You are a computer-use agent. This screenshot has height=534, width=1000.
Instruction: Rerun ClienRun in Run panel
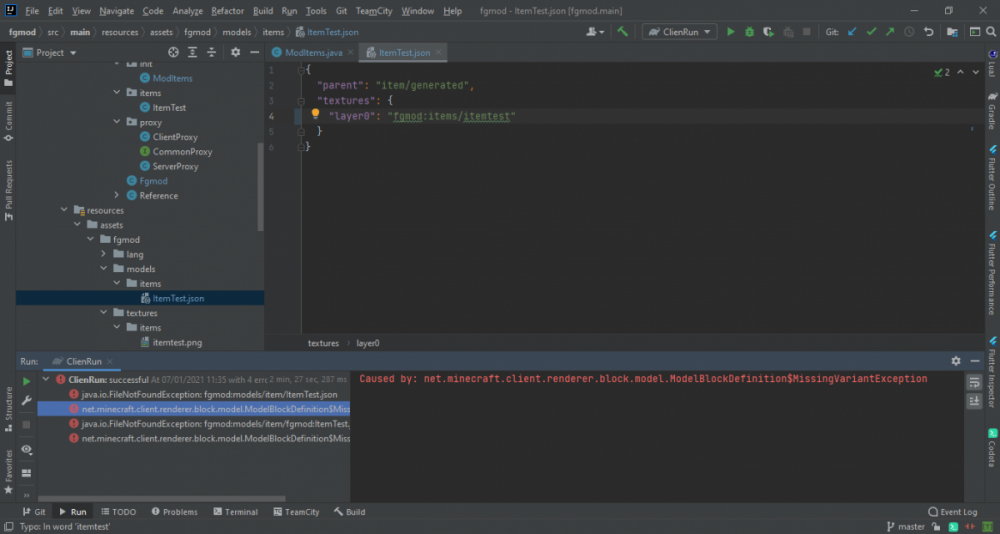(x=26, y=381)
